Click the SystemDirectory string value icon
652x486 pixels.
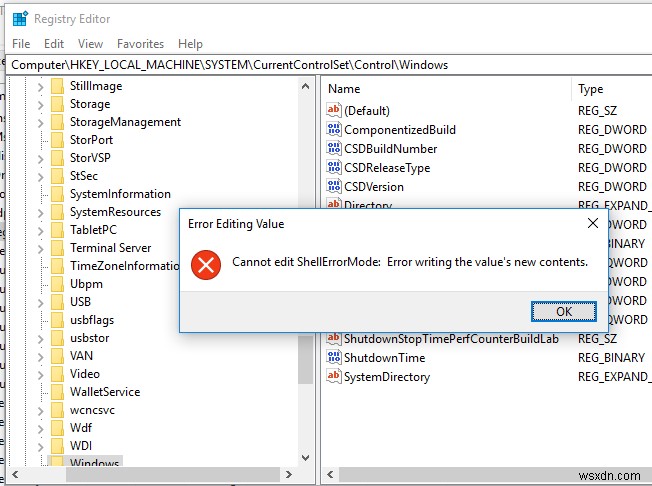click(333, 377)
